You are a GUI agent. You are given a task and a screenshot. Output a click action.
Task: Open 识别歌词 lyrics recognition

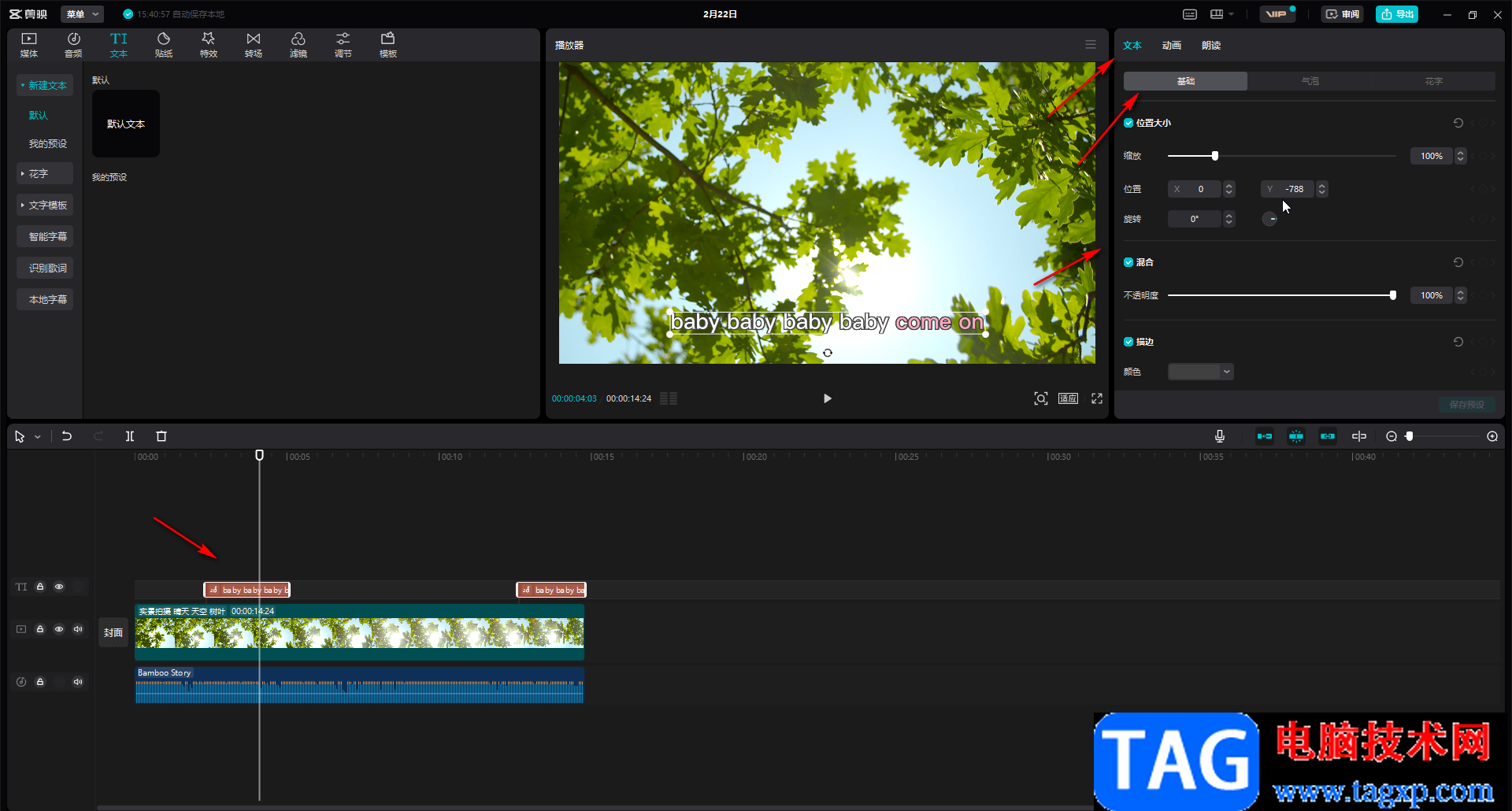pyautogui.click(x=45, y=268)
